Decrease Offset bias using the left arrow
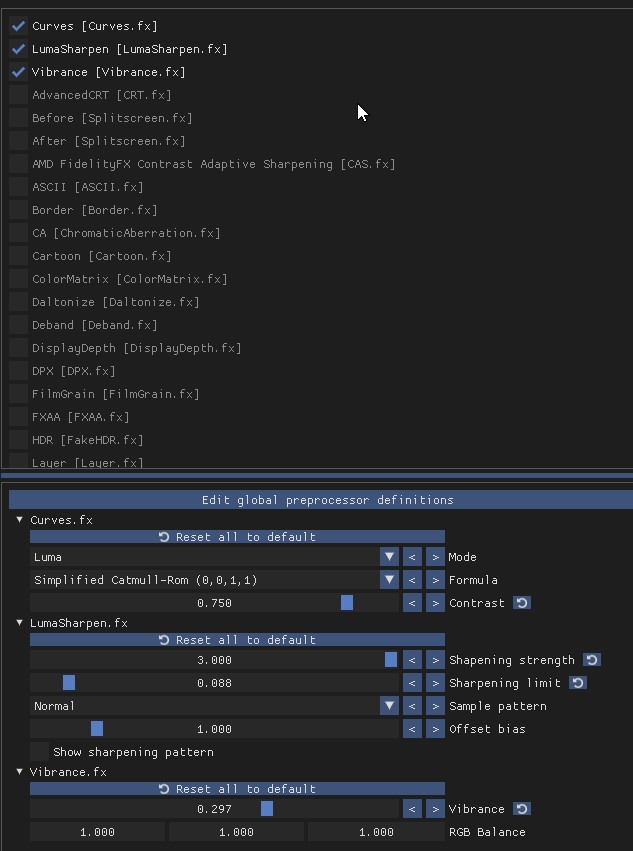This screenshot has height=851, width=633. click(412, 729)
